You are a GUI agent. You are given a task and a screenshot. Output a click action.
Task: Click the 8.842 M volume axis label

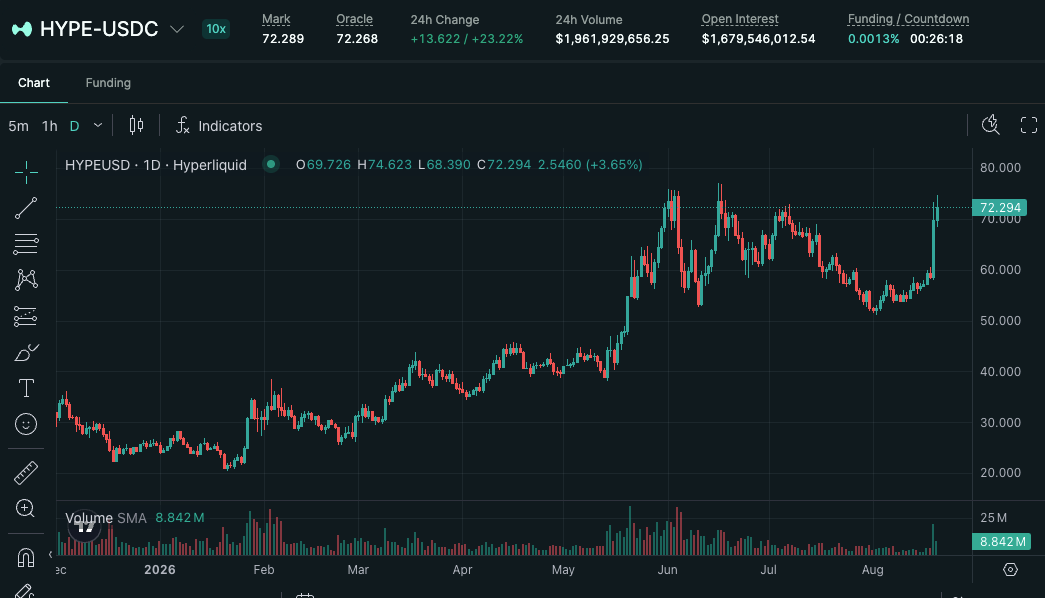coord(1002,541)
